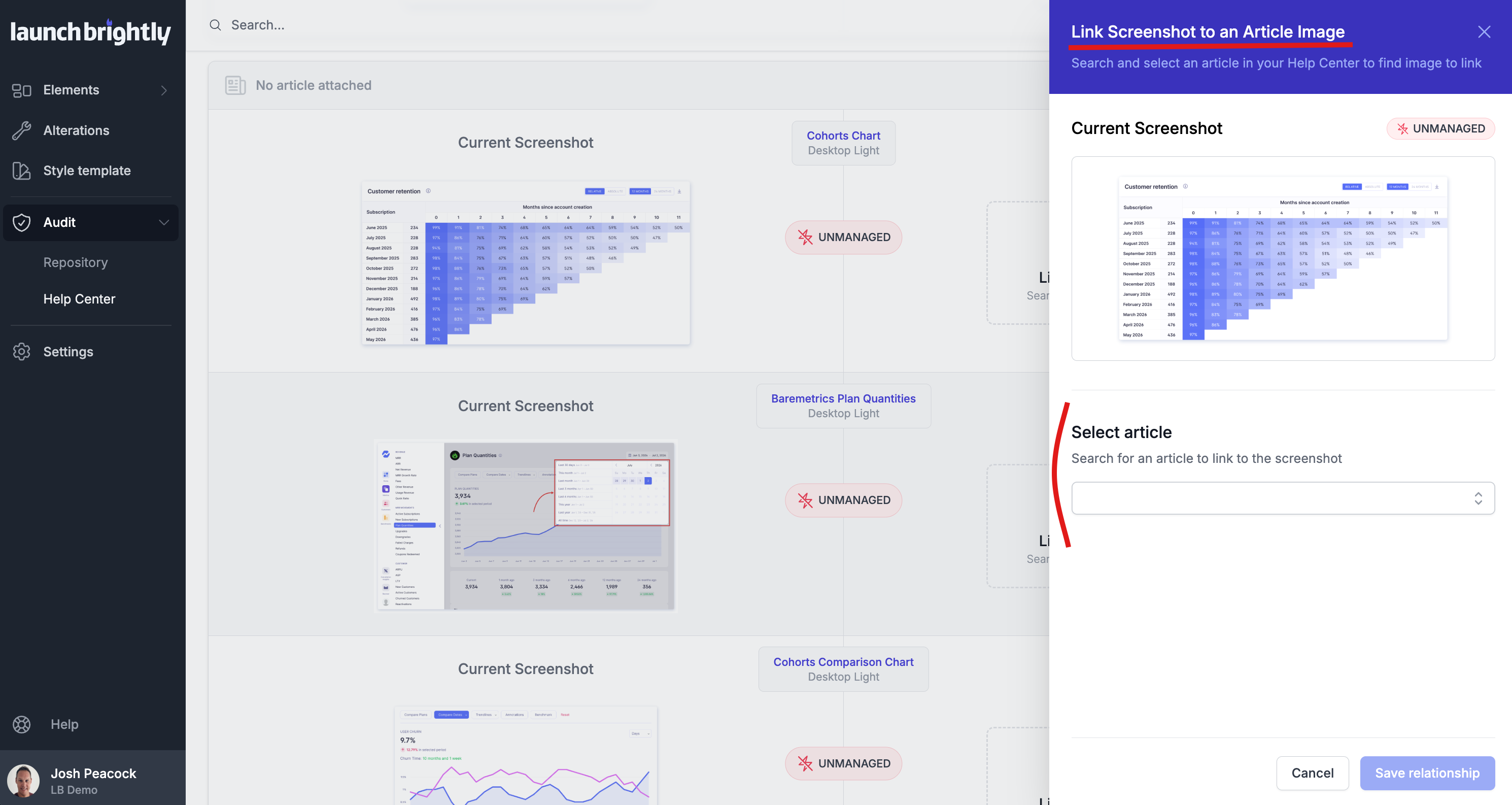The width and height of the screenshot is (1512, 805).
Task: Click the Cancel button
Action: [x=1312, y=773]
